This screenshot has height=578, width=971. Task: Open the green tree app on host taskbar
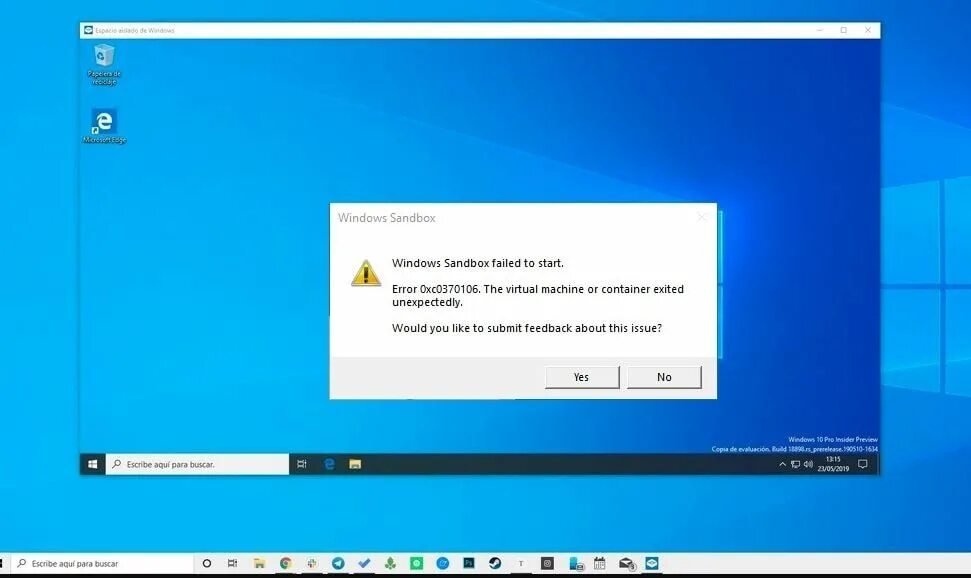pos(390,563)
